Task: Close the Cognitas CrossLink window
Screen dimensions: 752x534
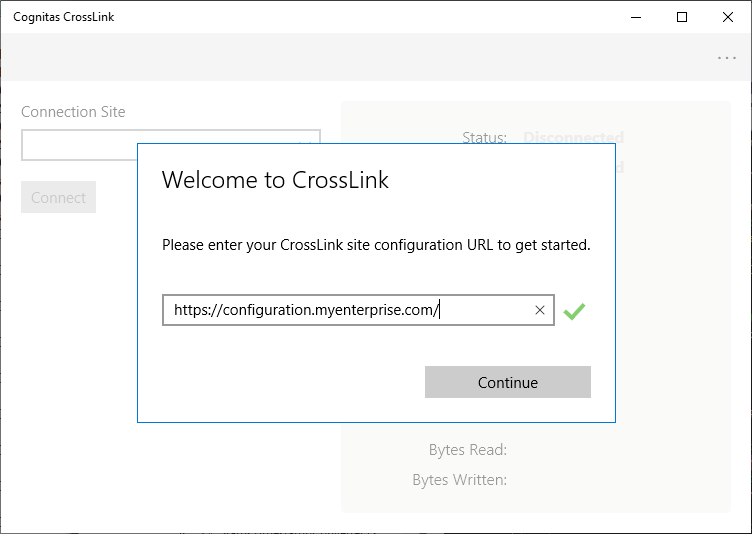Action: [x=728, y=17]
